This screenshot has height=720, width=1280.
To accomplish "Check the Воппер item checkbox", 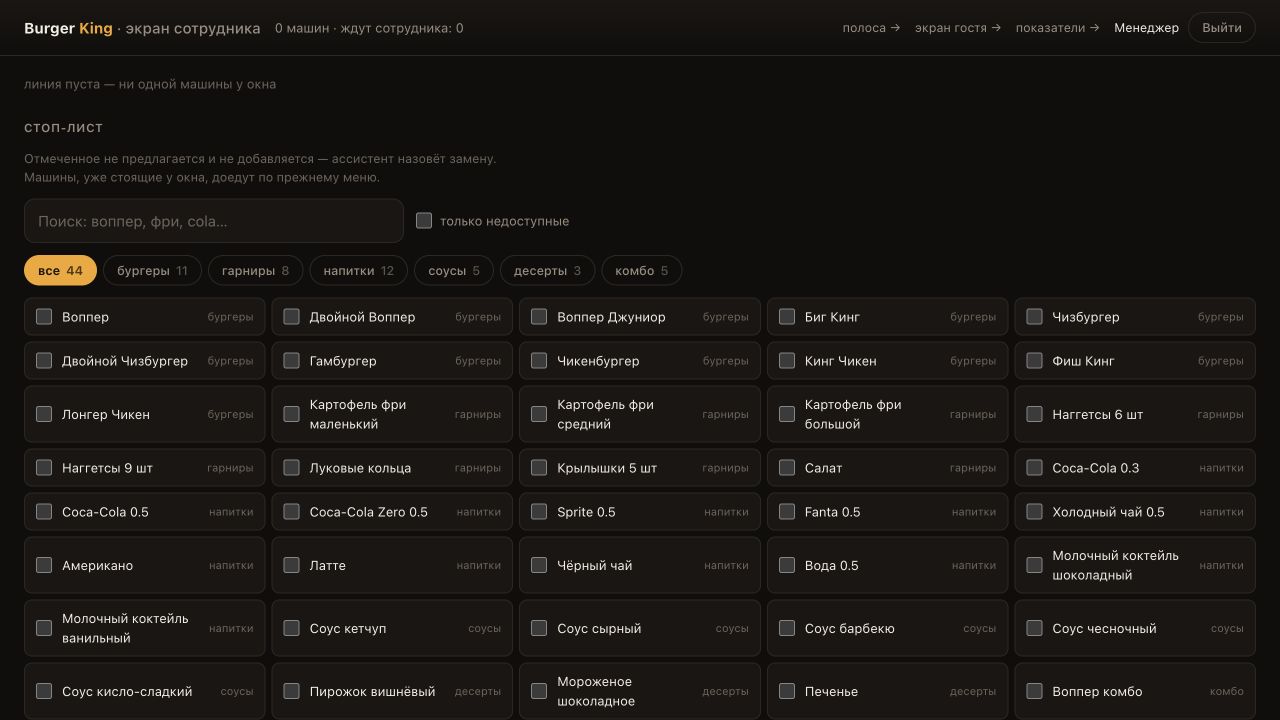I will point(44,317).
